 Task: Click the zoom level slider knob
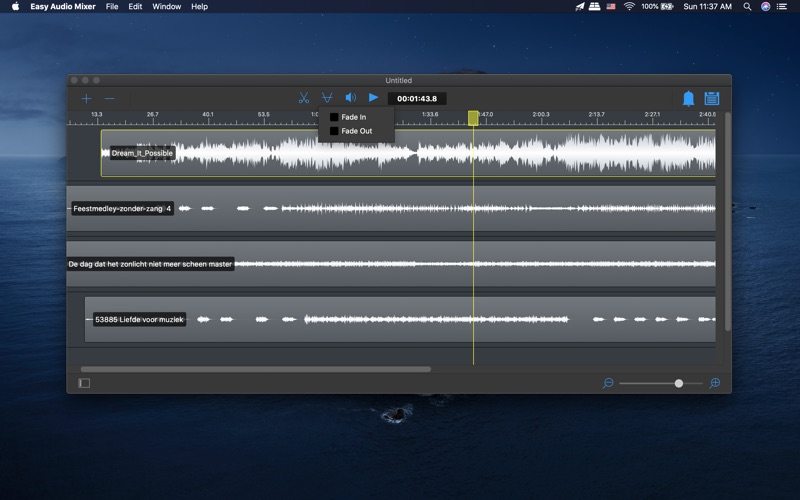(679, 383)
